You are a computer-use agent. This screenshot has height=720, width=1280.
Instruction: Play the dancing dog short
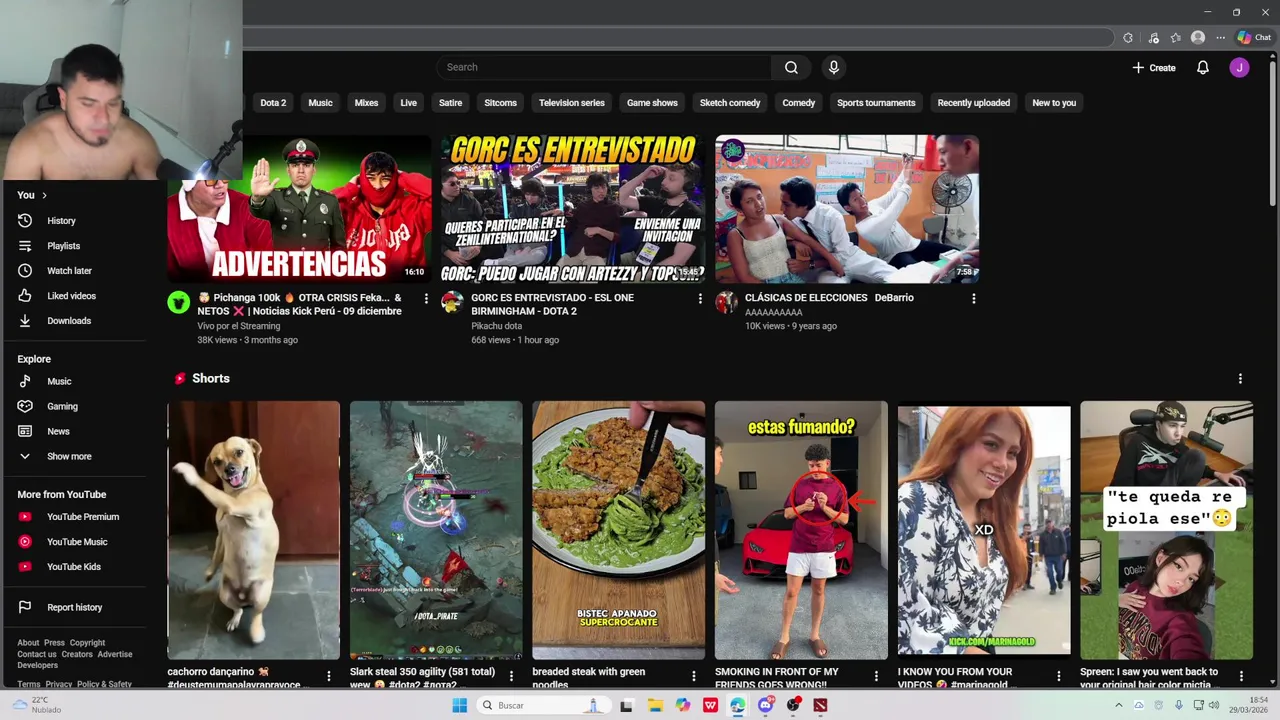tap(254, 530)
